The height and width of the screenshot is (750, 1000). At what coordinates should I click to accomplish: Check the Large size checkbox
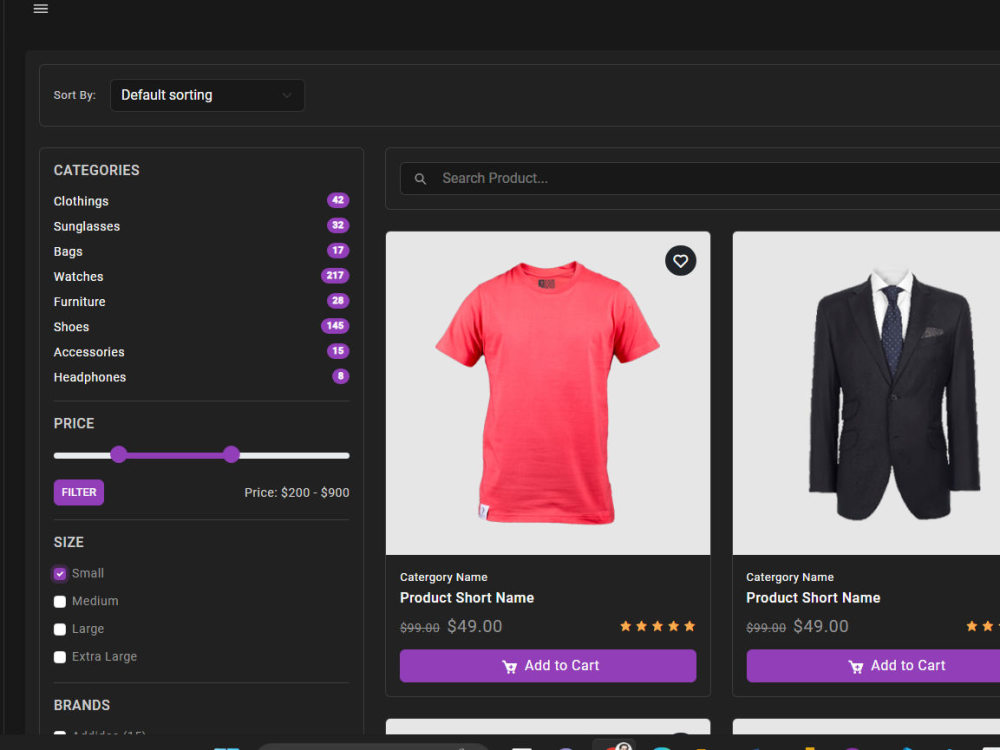pos(60,629)
